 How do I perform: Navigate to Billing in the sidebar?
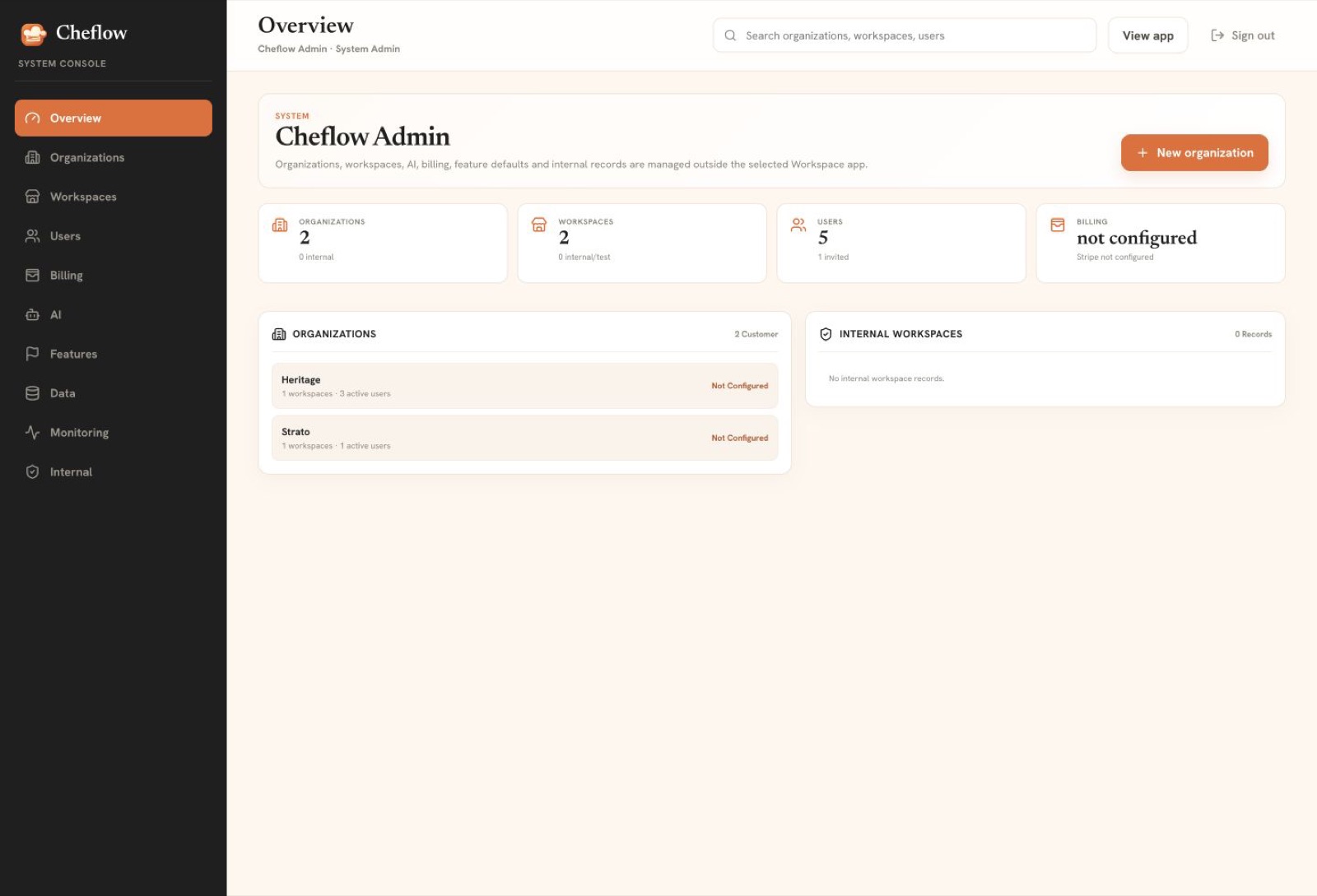[114, 276]
